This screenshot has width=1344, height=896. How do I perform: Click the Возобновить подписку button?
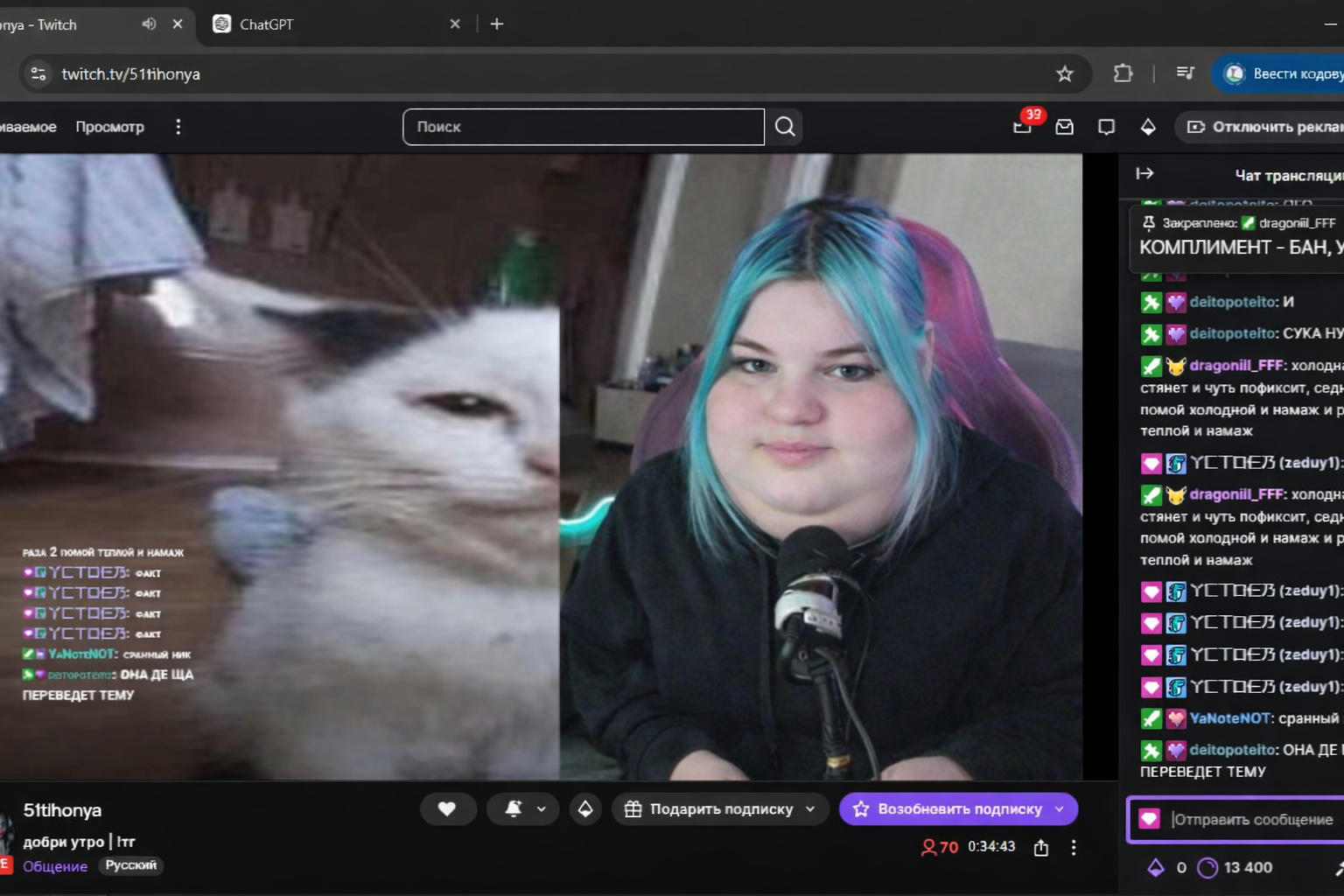(x=948, y=808)
